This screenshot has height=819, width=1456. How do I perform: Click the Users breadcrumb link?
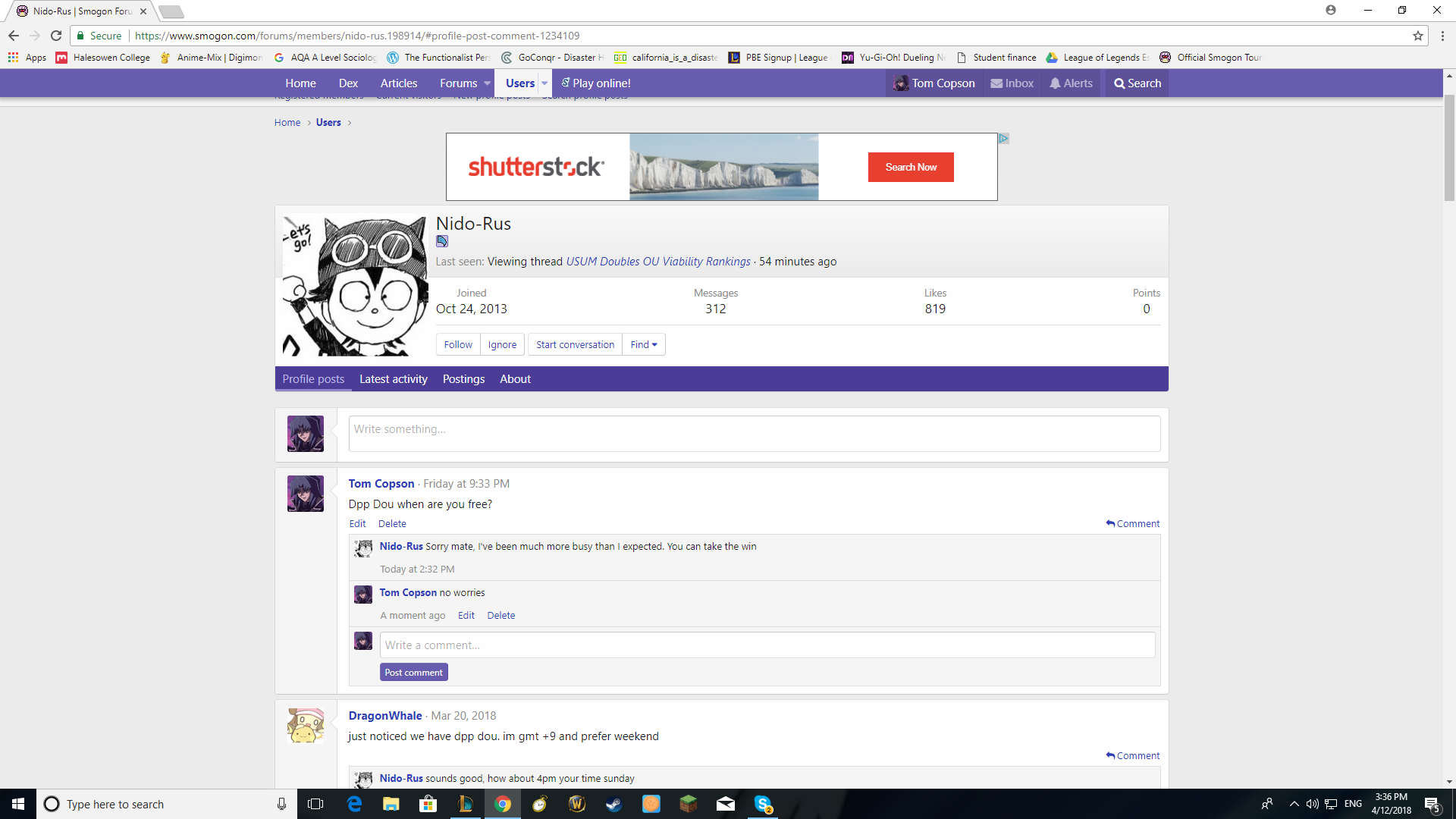click(x=328, y=123)
